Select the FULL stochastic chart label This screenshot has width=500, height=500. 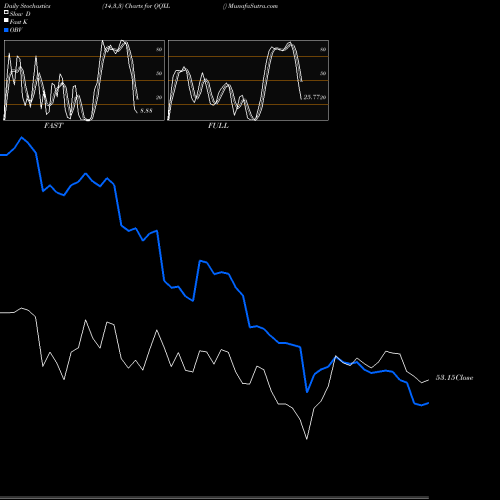(218, 125)
